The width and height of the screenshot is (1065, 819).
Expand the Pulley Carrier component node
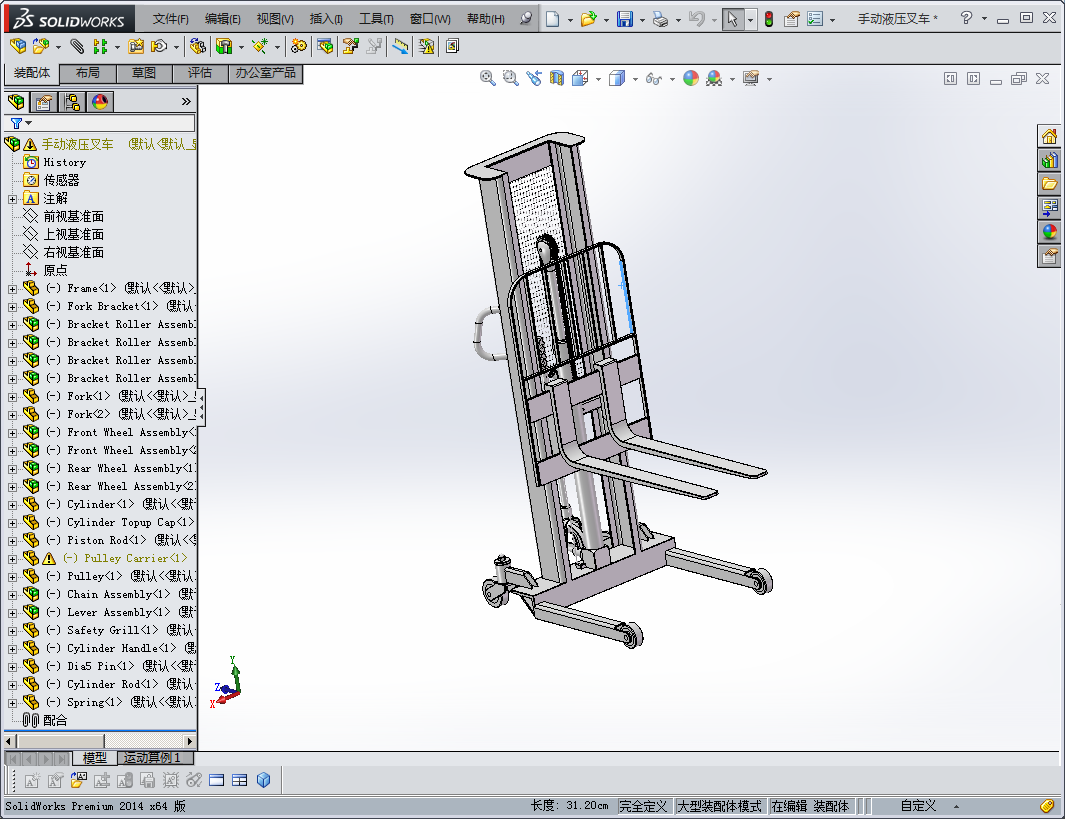point(10,558)
